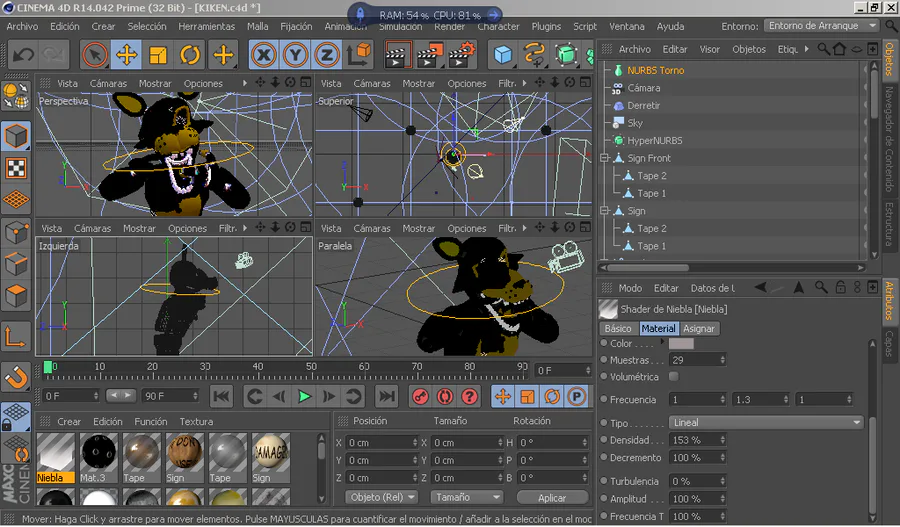The height and width of the screenshot is (527, 900).
Task: Open the Objetos side tab
Action: [x=889, y=59]
